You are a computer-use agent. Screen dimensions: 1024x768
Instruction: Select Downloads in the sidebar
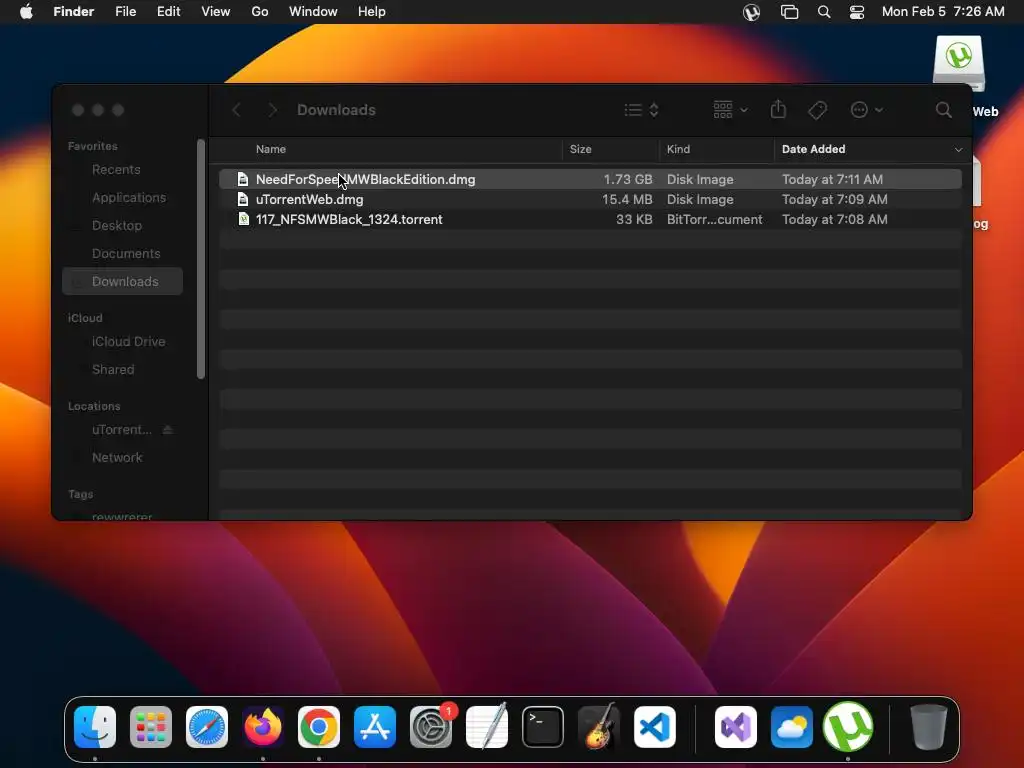click(123, 281)
